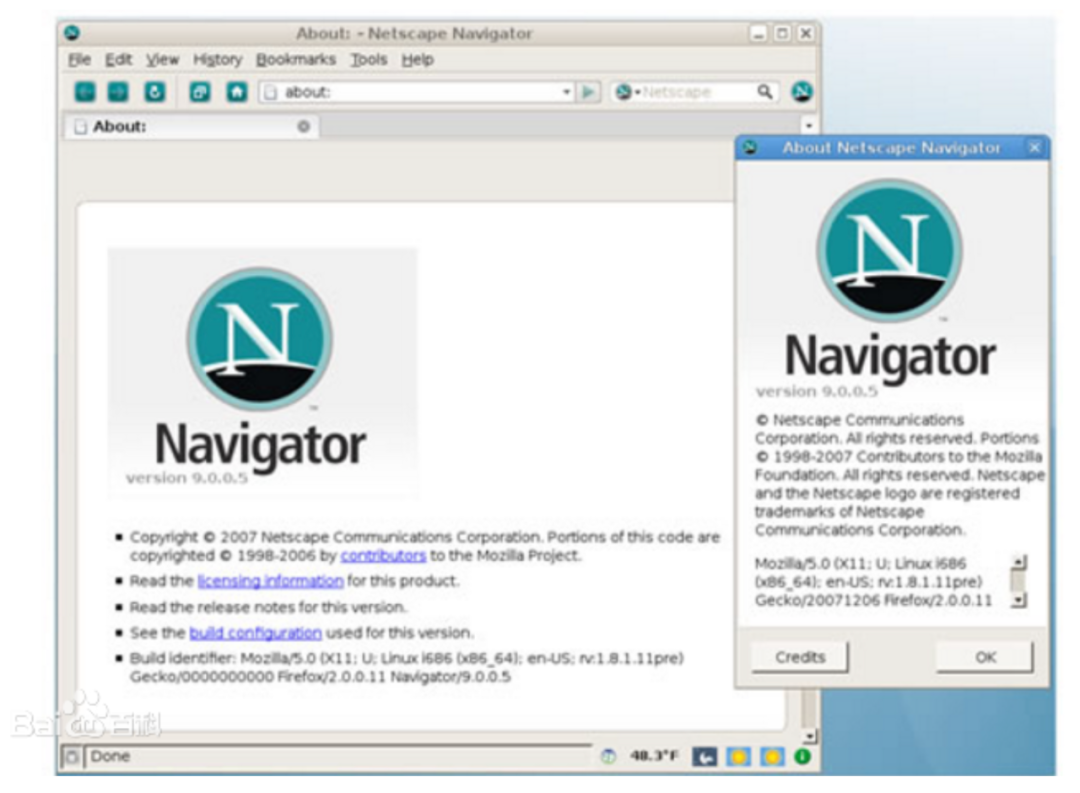Go to the Home page icon
This screenshot has width=1080, height=793.
(237, 92)
